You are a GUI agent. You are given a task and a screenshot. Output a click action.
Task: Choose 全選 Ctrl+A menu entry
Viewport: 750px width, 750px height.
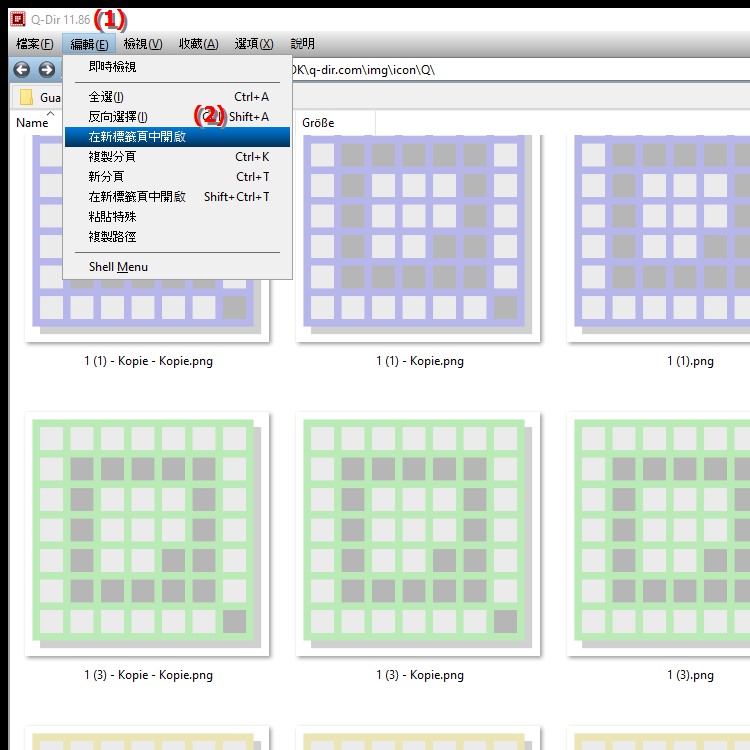point(177,97)
